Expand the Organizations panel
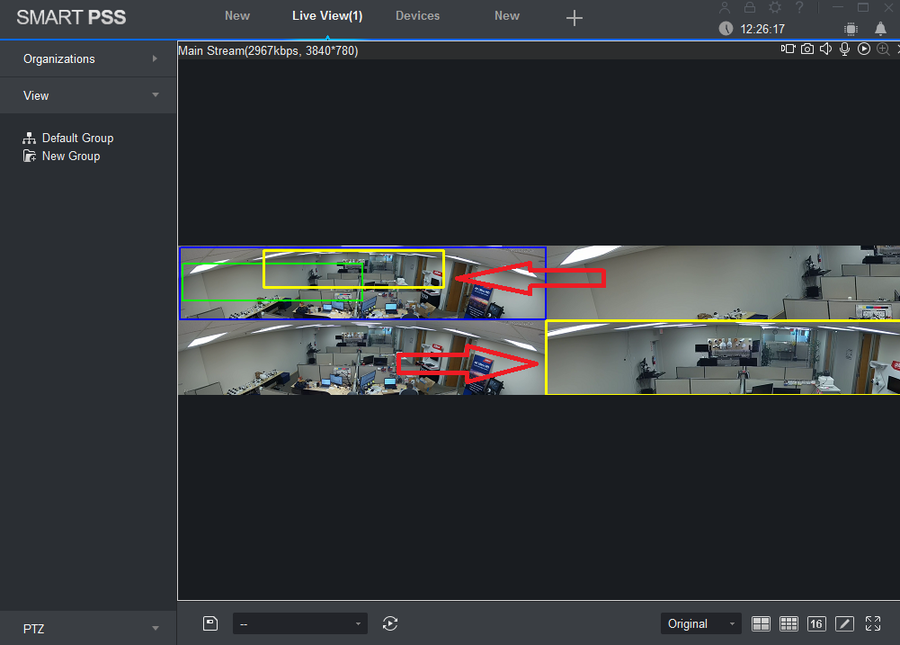 (x=88, y=59)
